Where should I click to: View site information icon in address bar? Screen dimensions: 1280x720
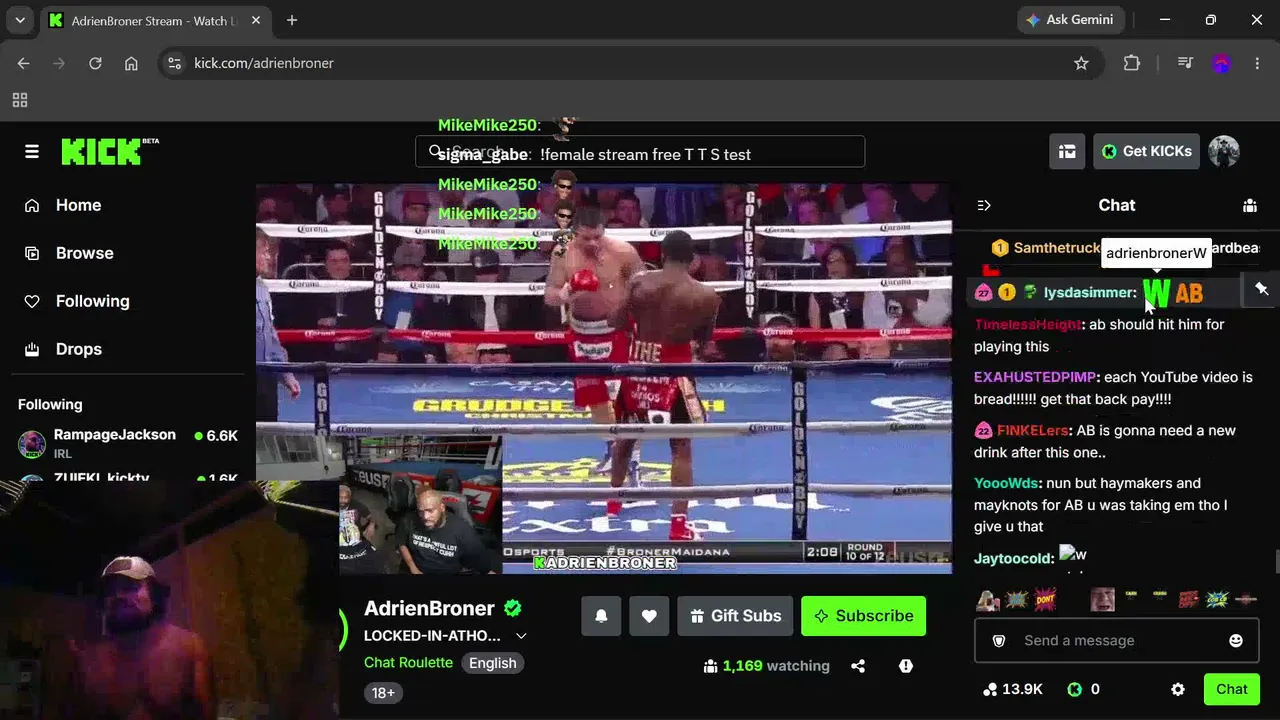click(175, 63)
